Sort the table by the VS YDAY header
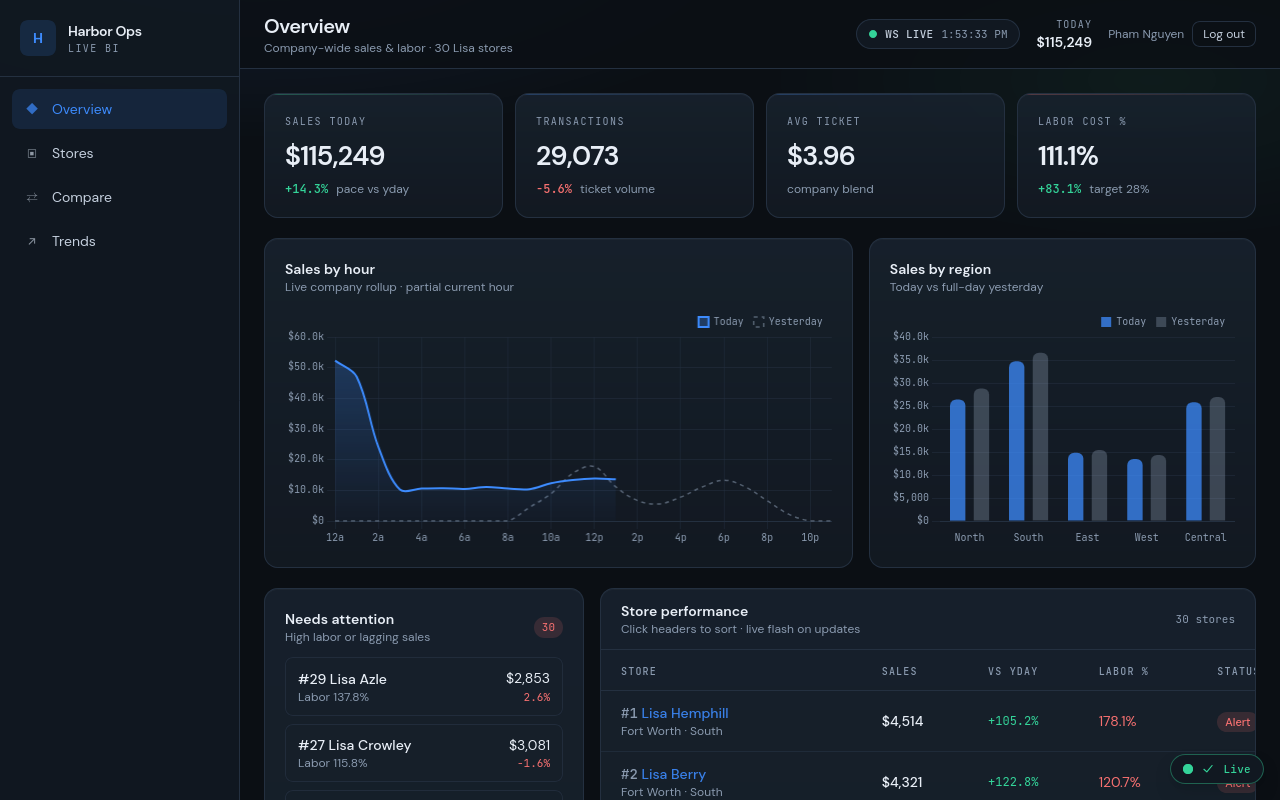The height and width of the screenshot is (800, 1280). tap(1013, 671)
